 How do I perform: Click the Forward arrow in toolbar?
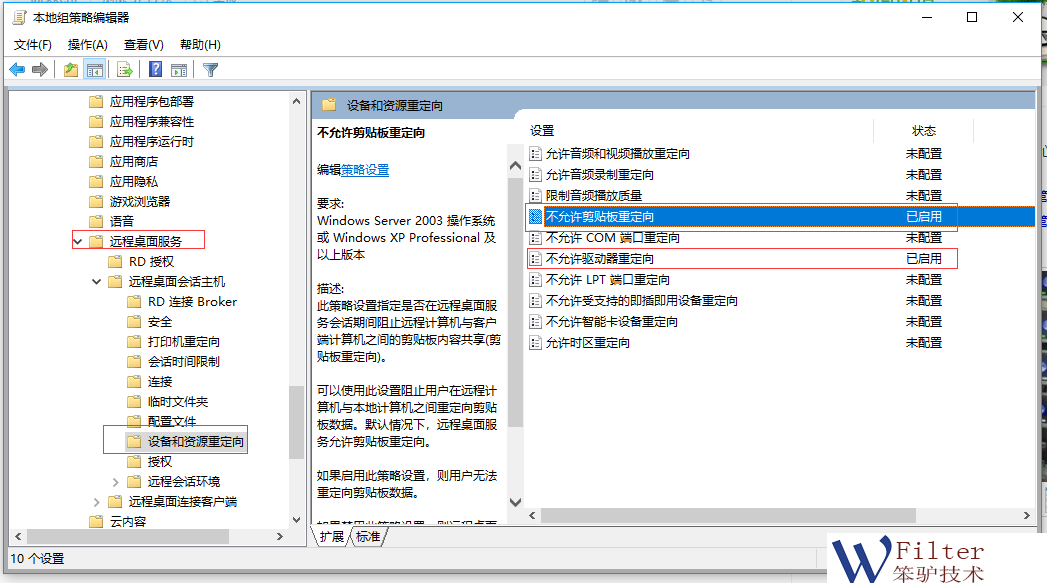point(40,70)
